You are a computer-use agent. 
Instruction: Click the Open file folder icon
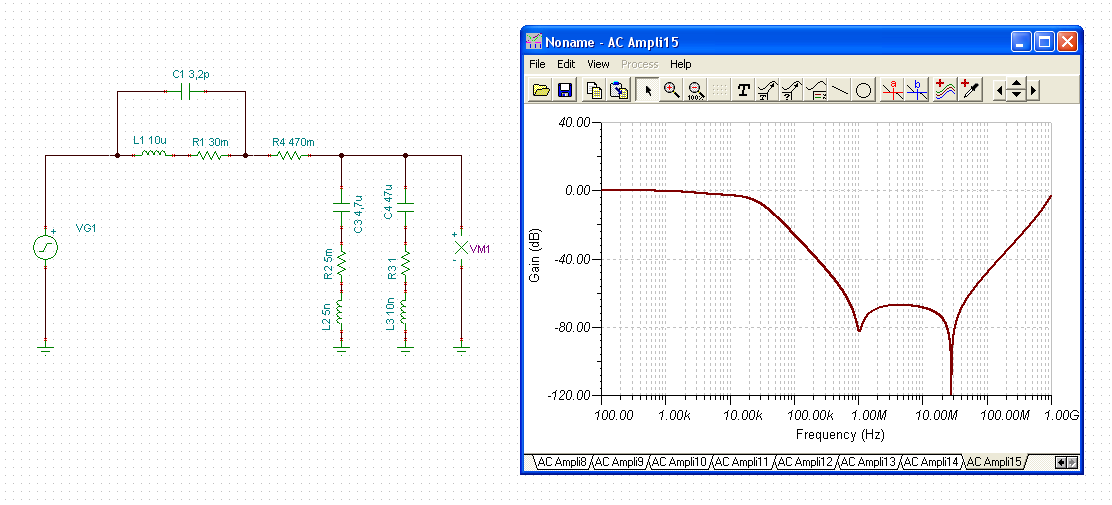[x=541, y=90]
